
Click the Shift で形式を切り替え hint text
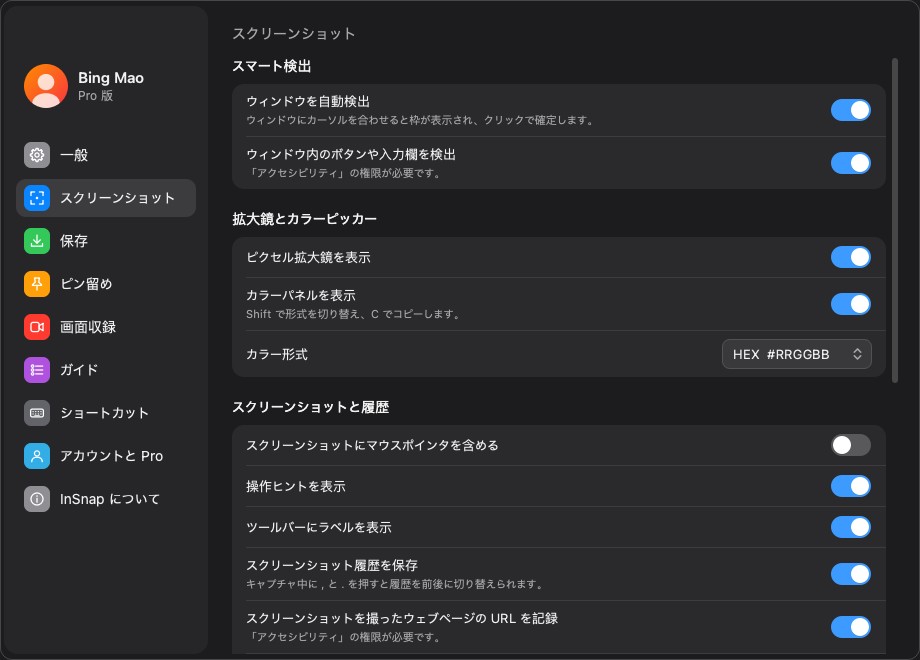(354, 314)
